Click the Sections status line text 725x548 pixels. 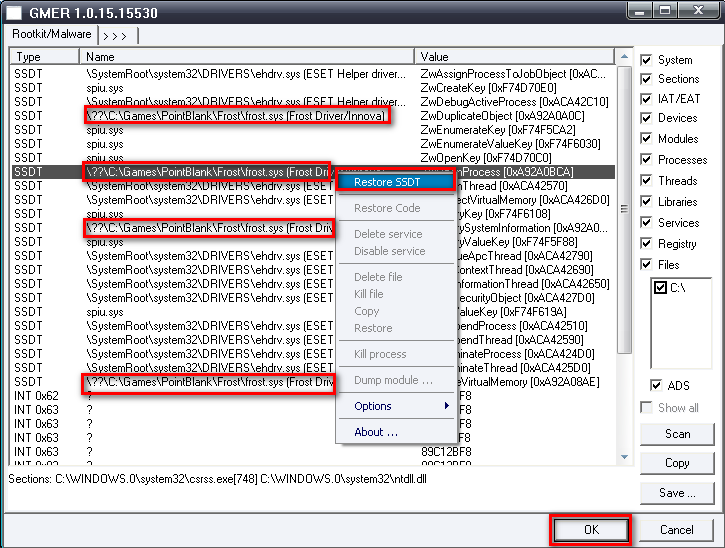[x=217, y=479]
